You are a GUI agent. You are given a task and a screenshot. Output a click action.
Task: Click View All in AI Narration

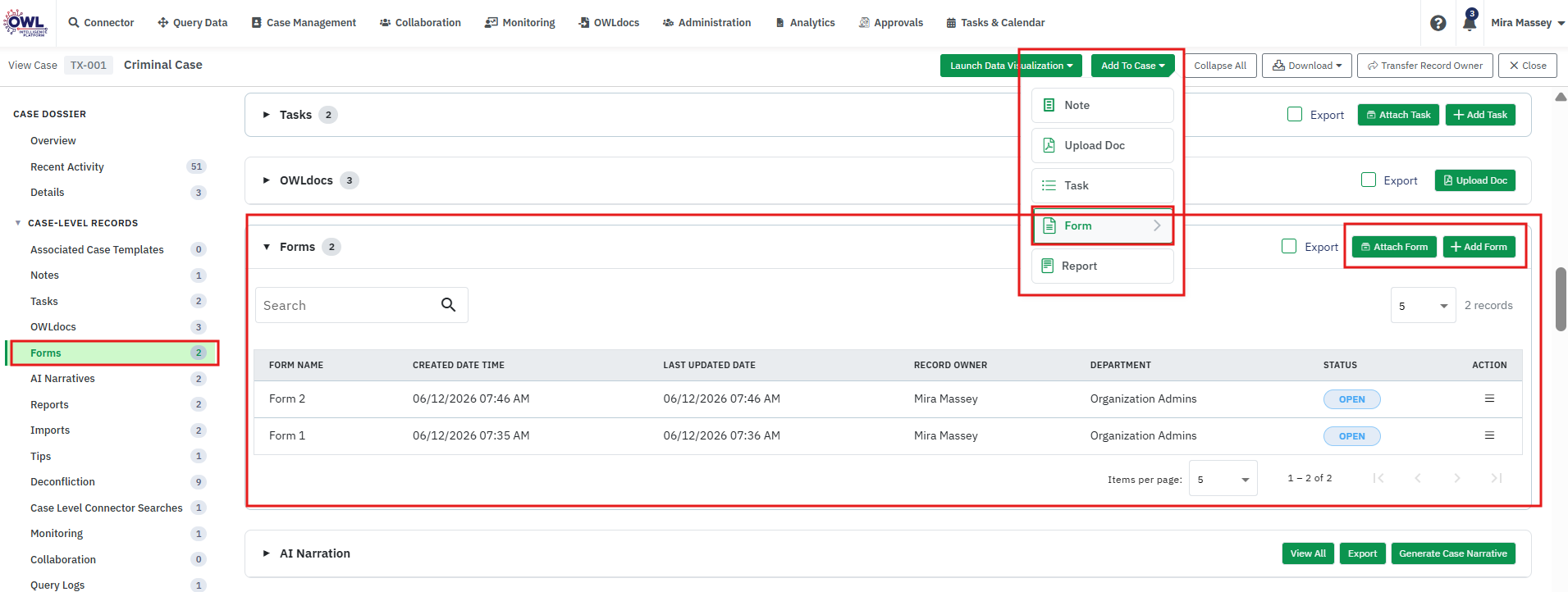point(1308,553)
